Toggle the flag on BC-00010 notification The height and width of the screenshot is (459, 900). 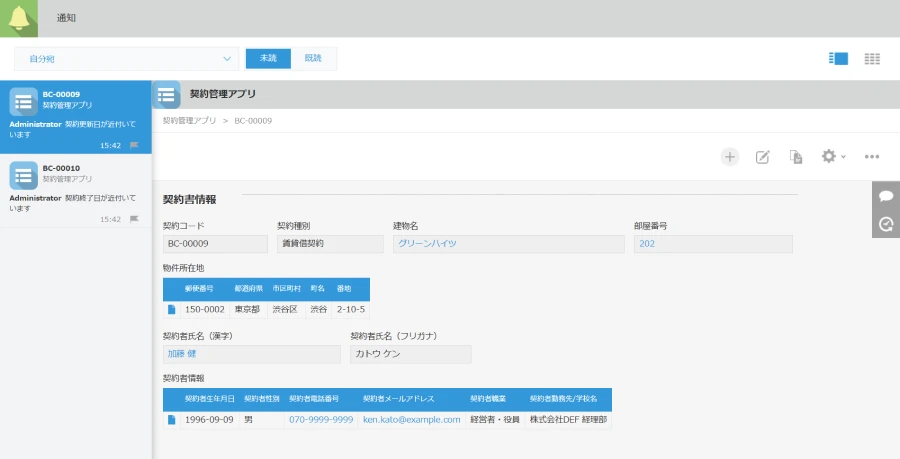pos(134,219)
